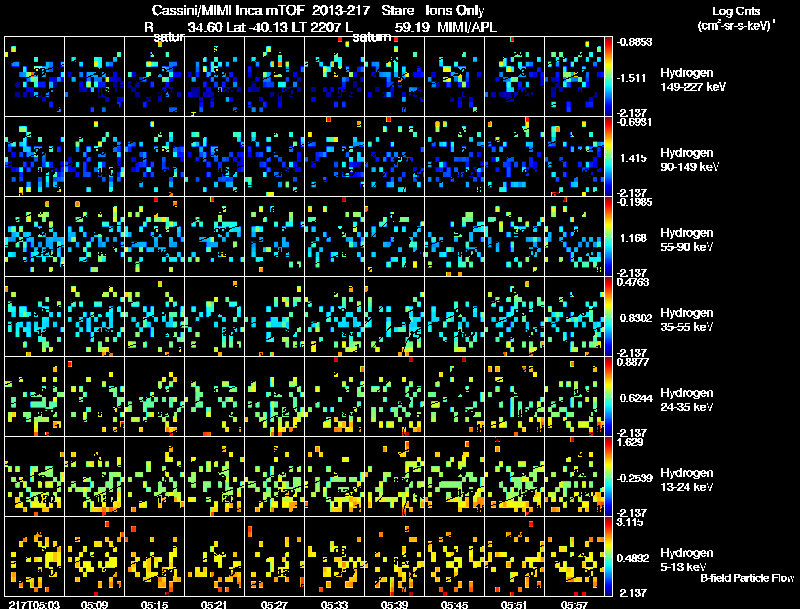The width and height of the screenshot is (800, 609).
Task: Click the Cassini/MIMI Inca mTOF title
Action: tap(228, 11)
